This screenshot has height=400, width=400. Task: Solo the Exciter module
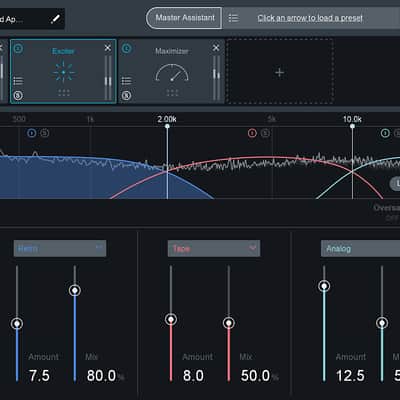[18, 96]
